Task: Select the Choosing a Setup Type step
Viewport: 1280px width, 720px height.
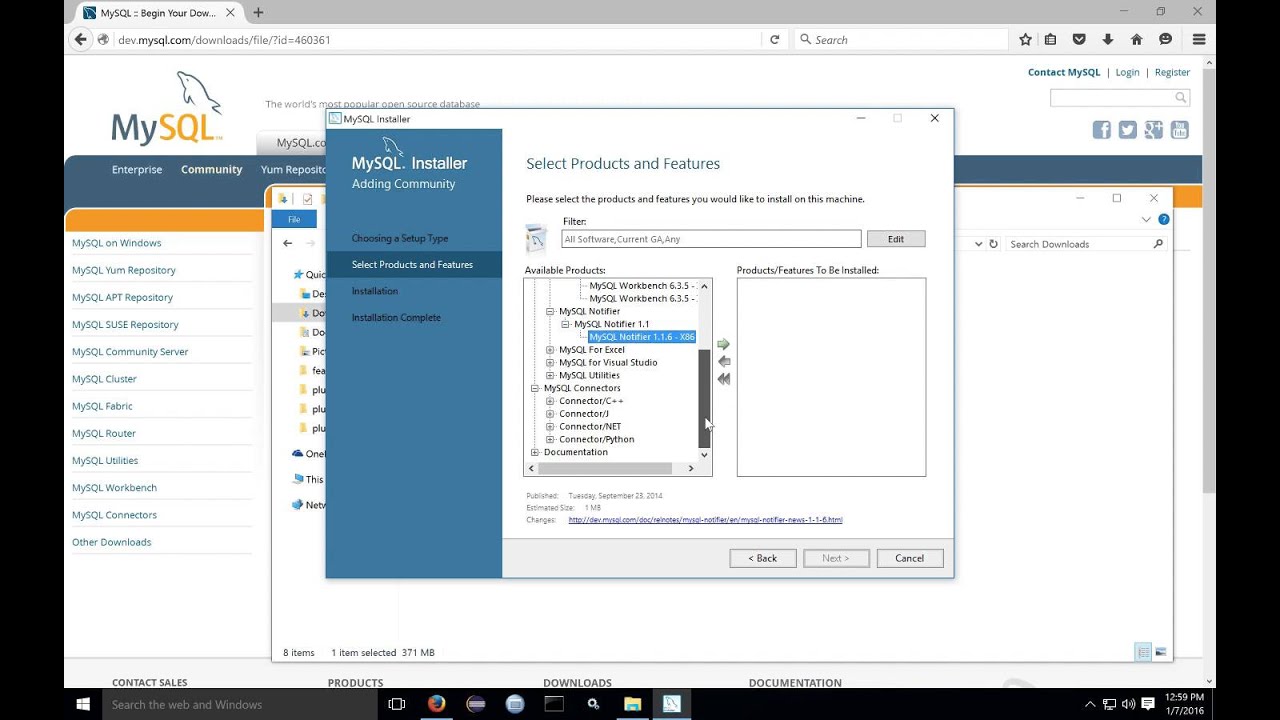Action: tap(400, 238)
